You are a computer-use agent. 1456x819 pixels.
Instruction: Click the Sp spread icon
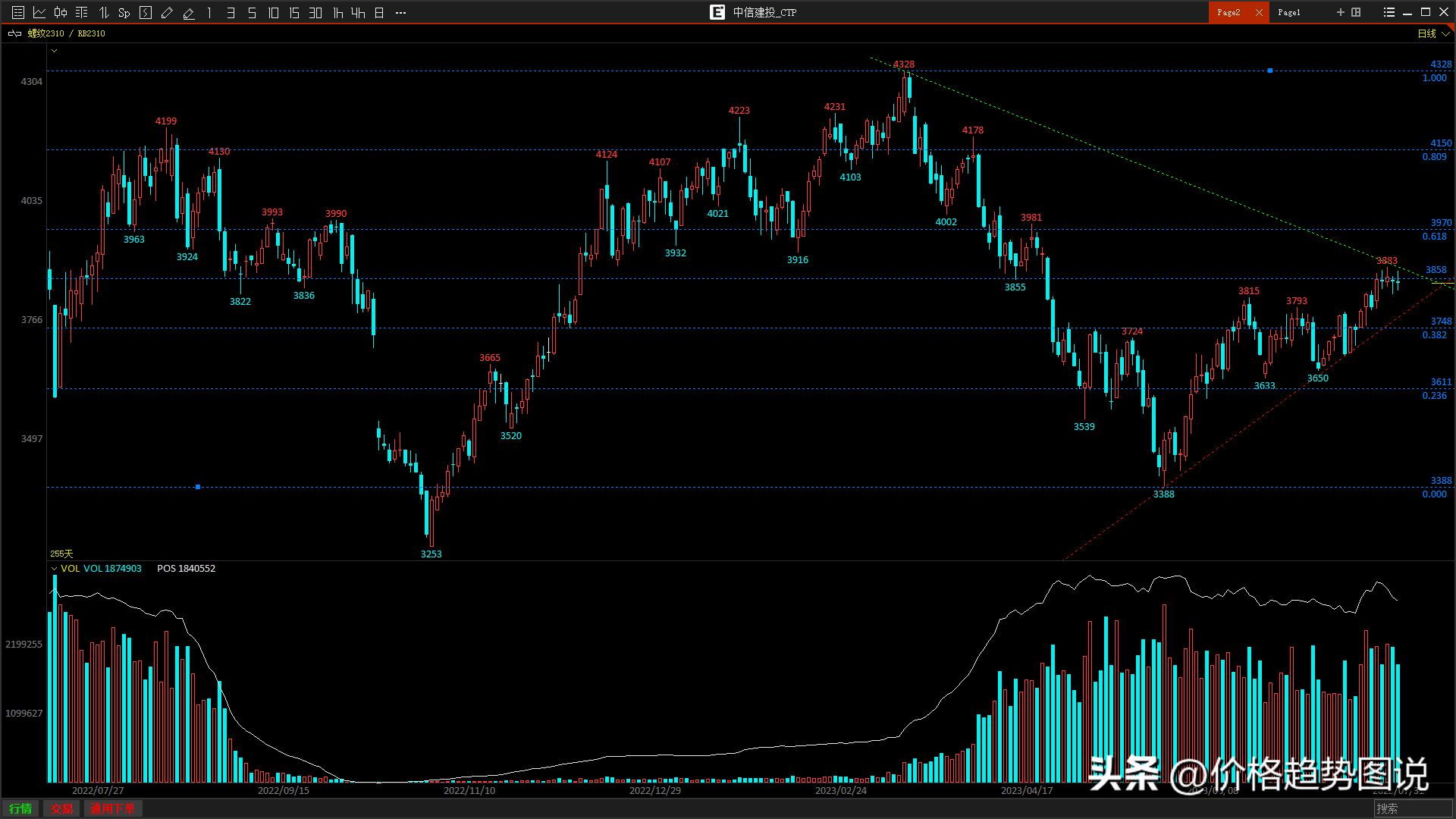pyautogui.click(x=124, y=13)
